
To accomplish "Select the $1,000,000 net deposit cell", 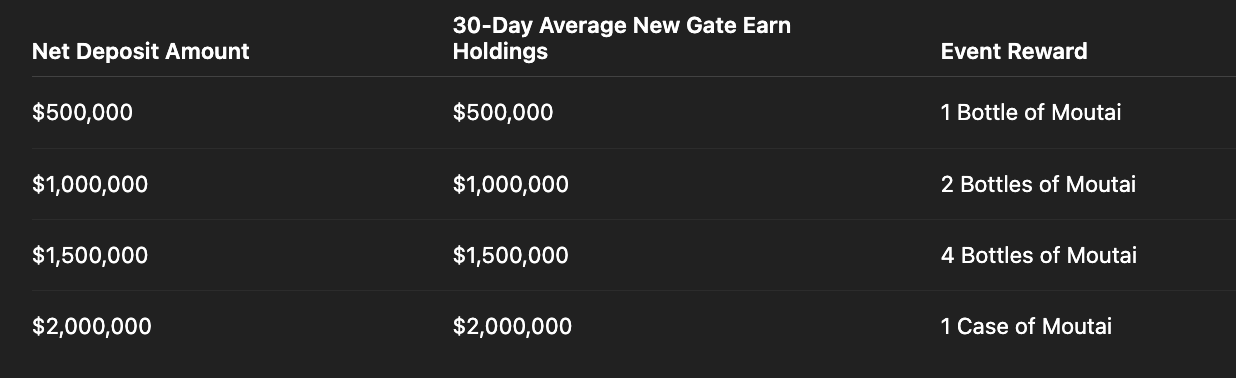I will pos(90,185).
